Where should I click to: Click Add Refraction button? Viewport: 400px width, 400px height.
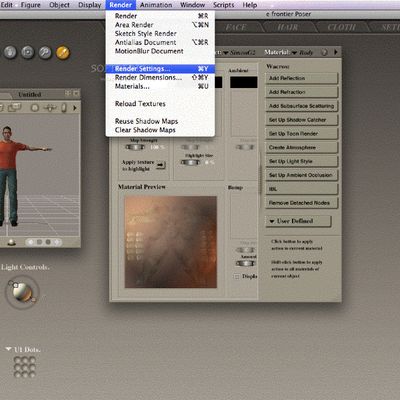tap(302, 92)
